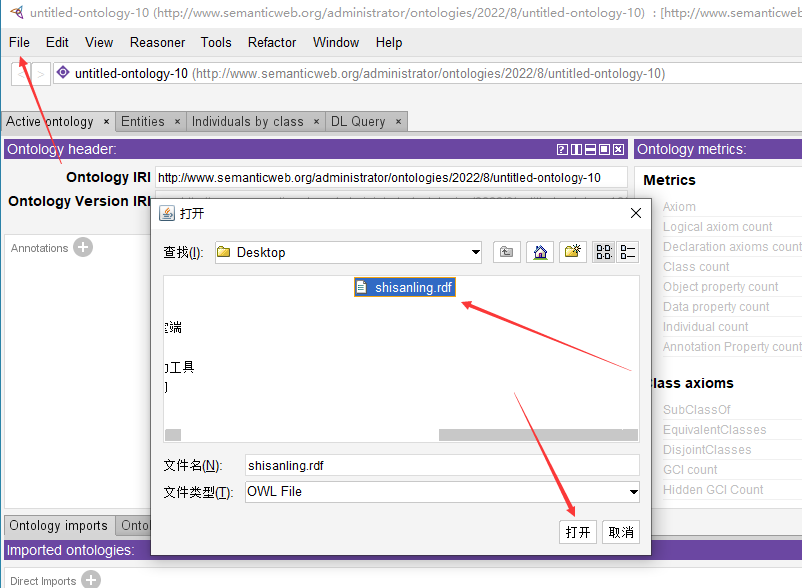Click the DisjointClasses metric row

click(707, 449)
